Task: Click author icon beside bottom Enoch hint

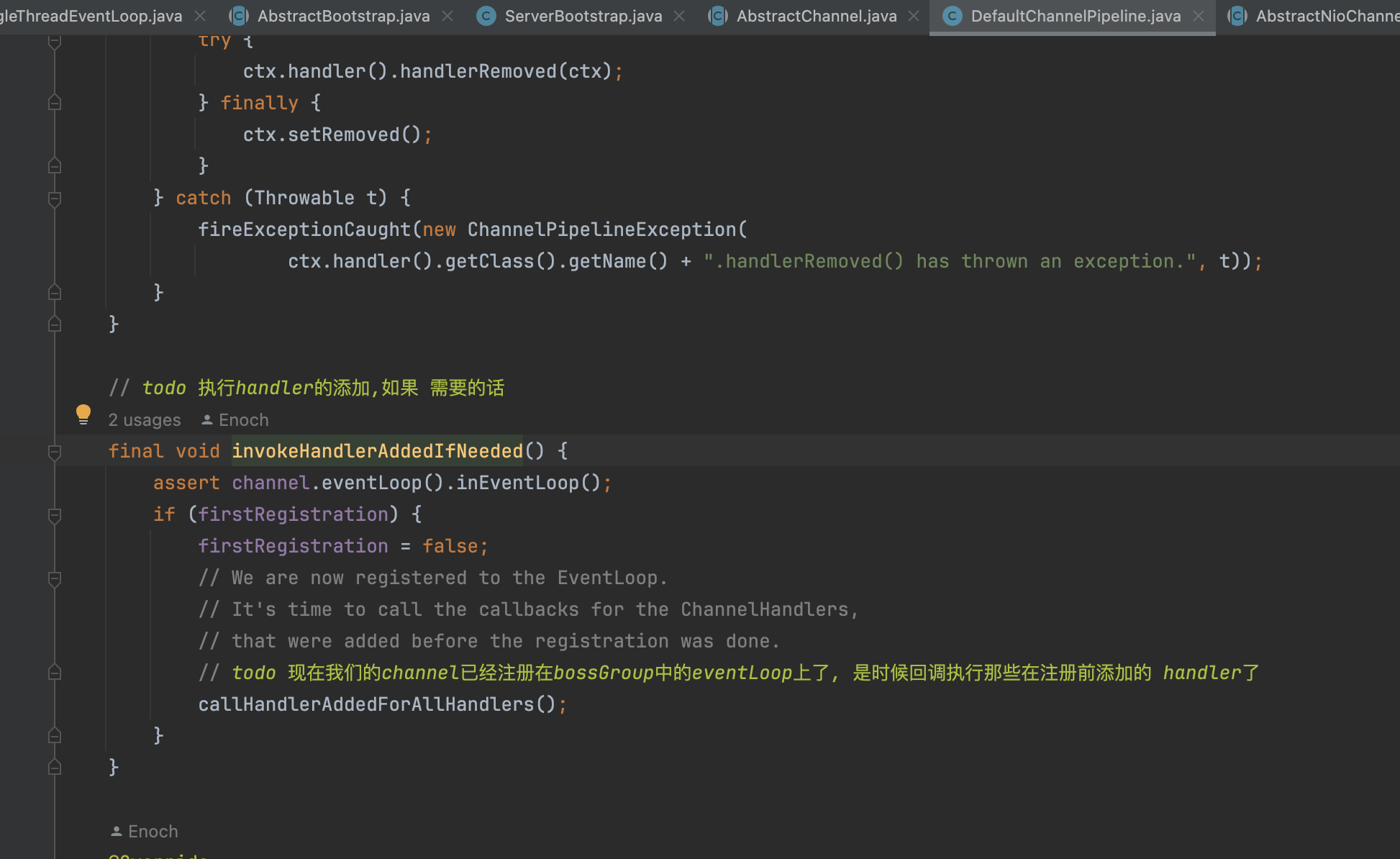Action: [116, 832]
